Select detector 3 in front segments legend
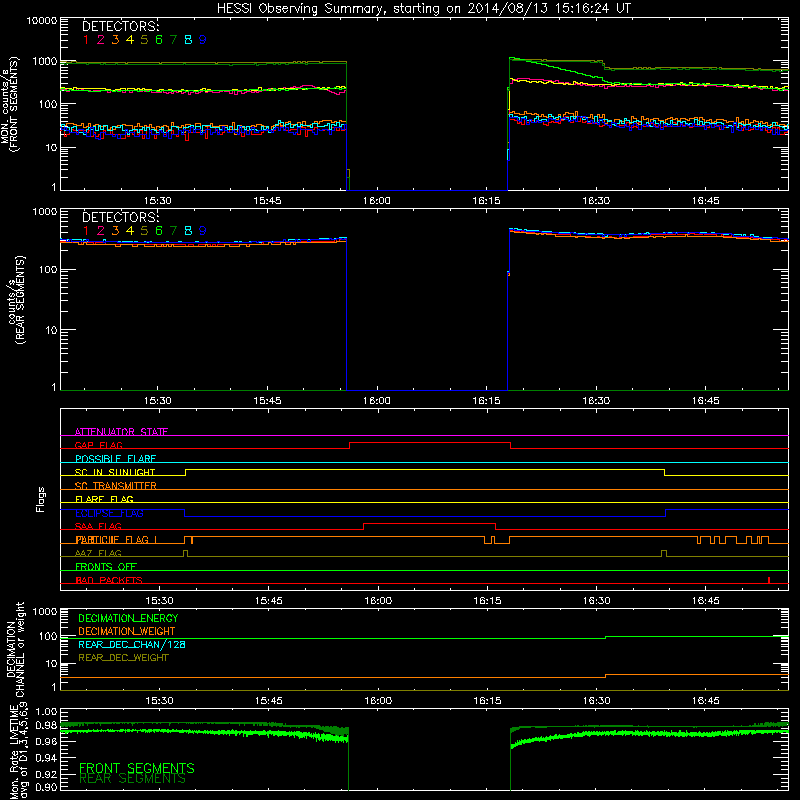The image size is (800, 800). point(115,40)
